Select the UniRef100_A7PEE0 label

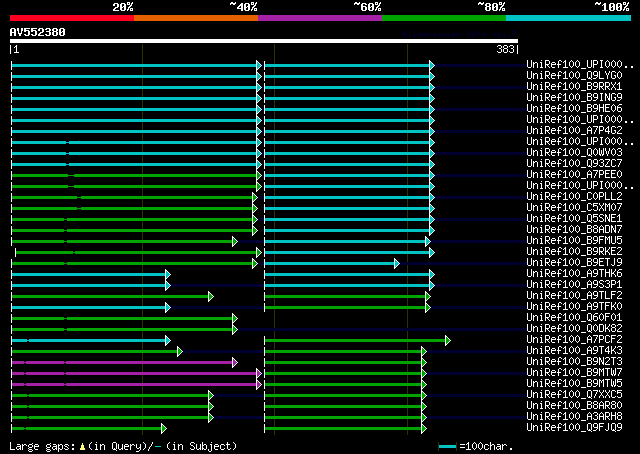(x=574, y=175)
